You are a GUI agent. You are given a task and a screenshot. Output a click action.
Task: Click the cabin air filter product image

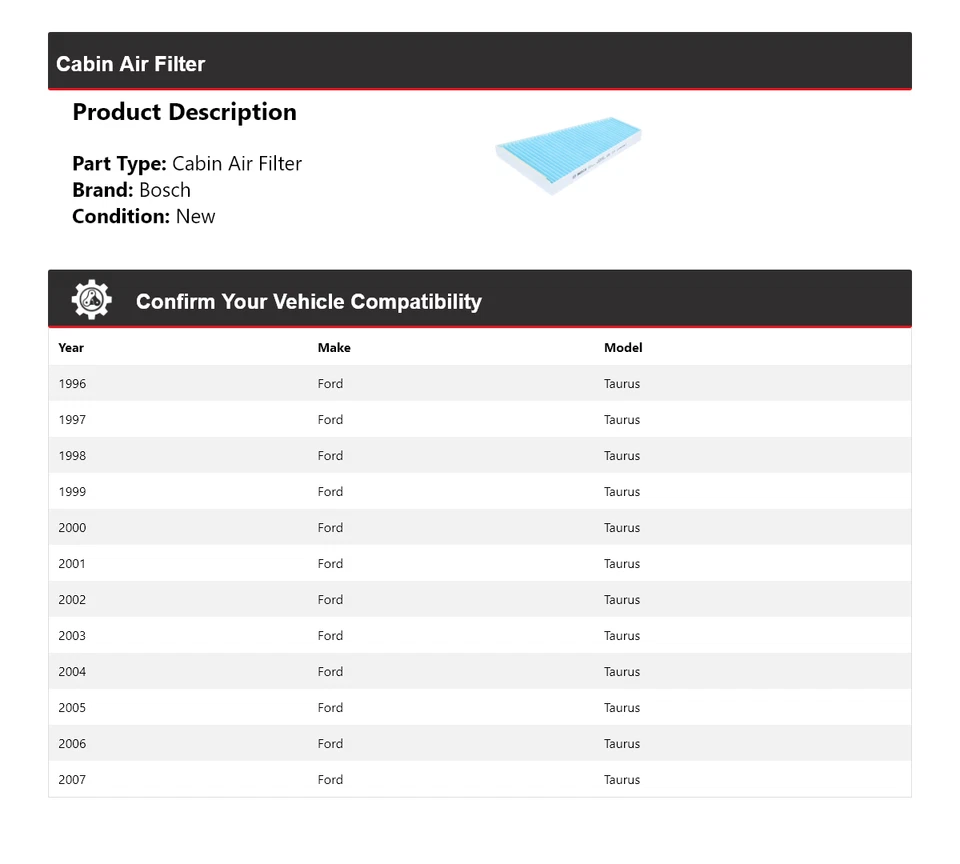pyautogui.click(x=568, y=157)
